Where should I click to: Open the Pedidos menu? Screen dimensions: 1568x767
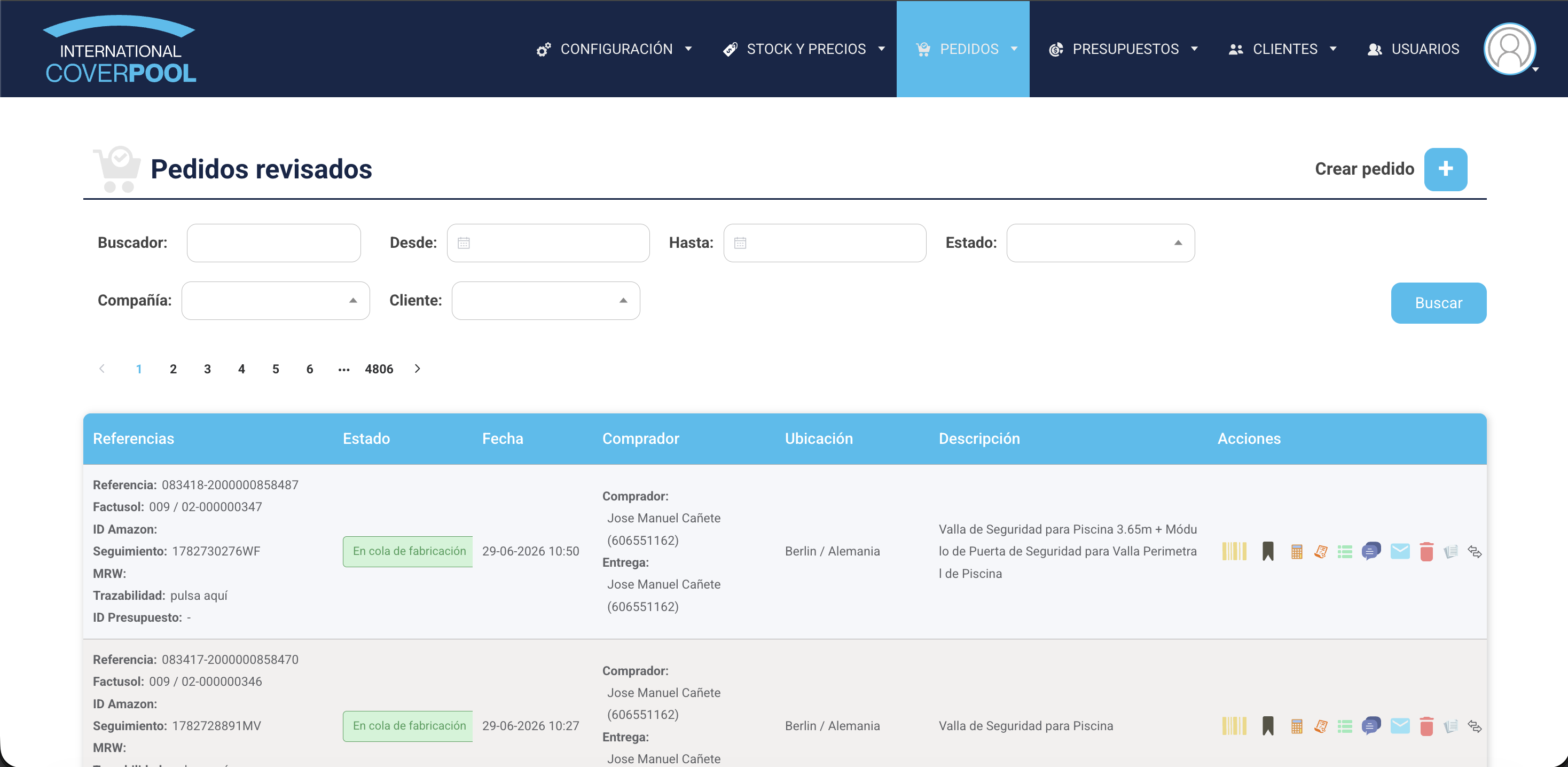[x=963, y=49]
